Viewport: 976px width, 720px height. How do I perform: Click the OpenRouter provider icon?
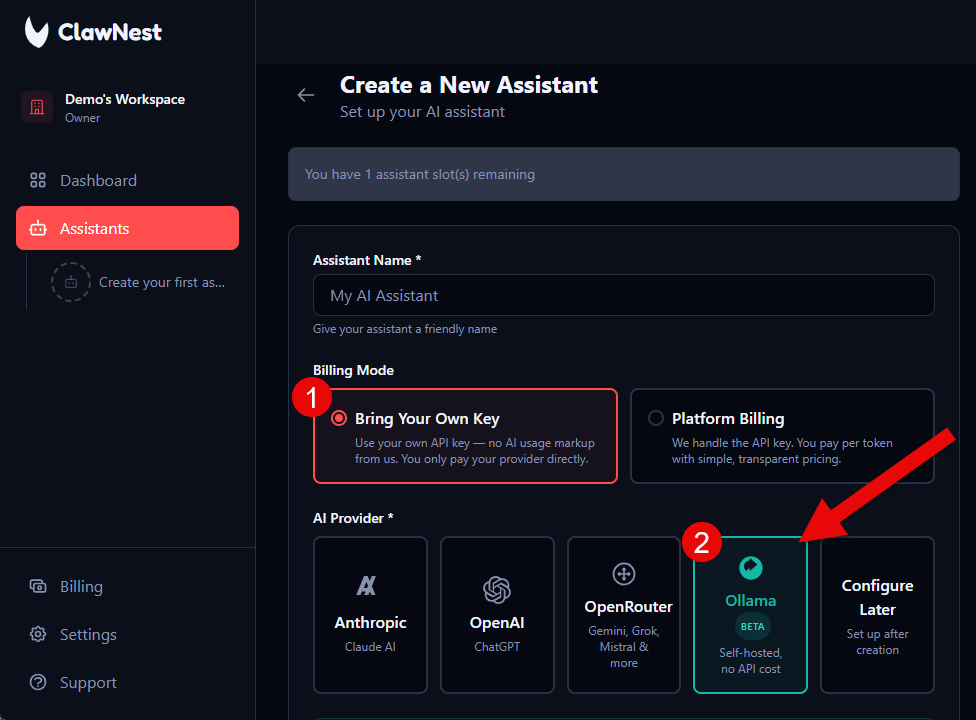[623, 573]
